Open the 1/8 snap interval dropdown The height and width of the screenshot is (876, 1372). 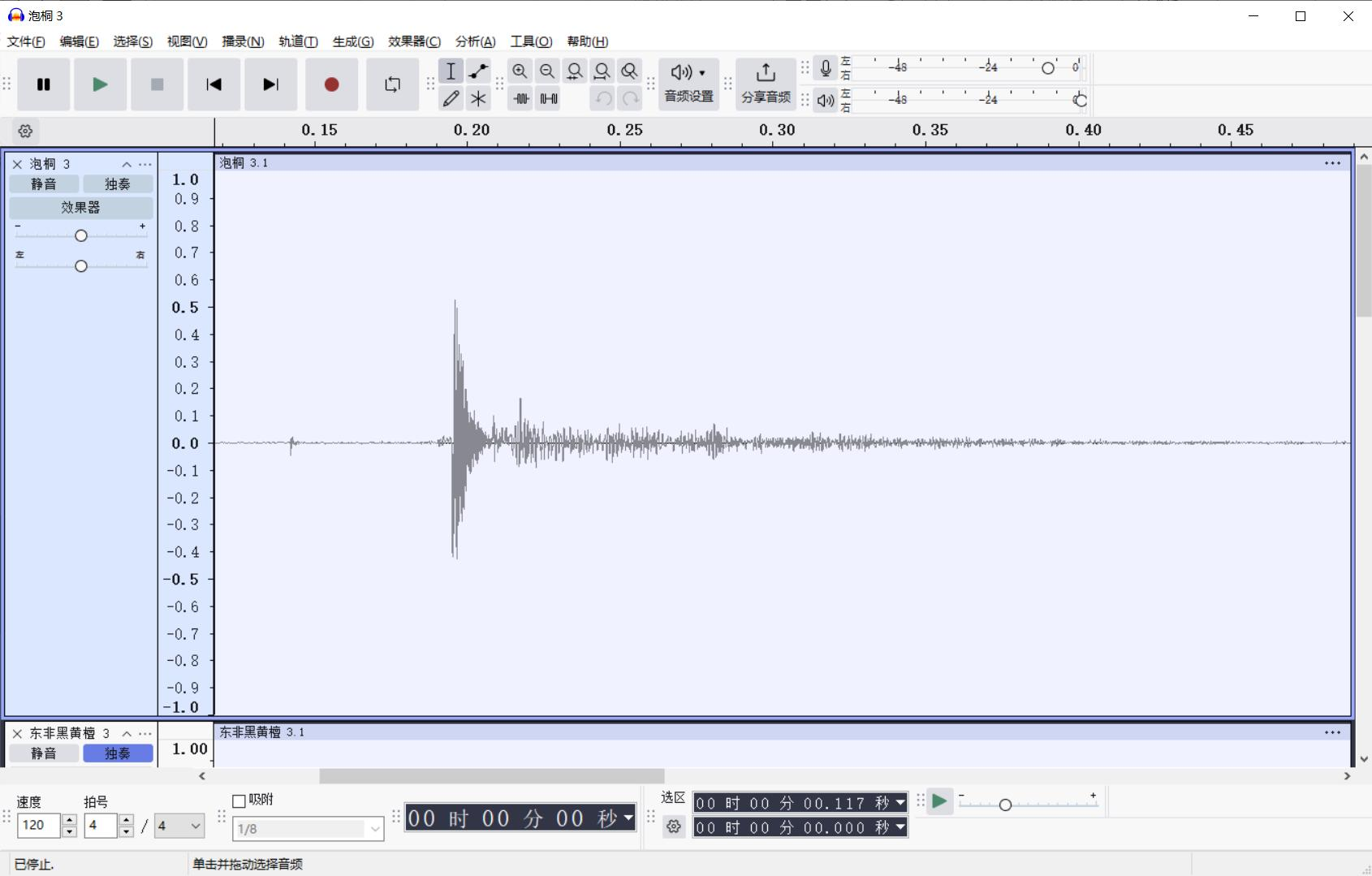click(307, 828)
